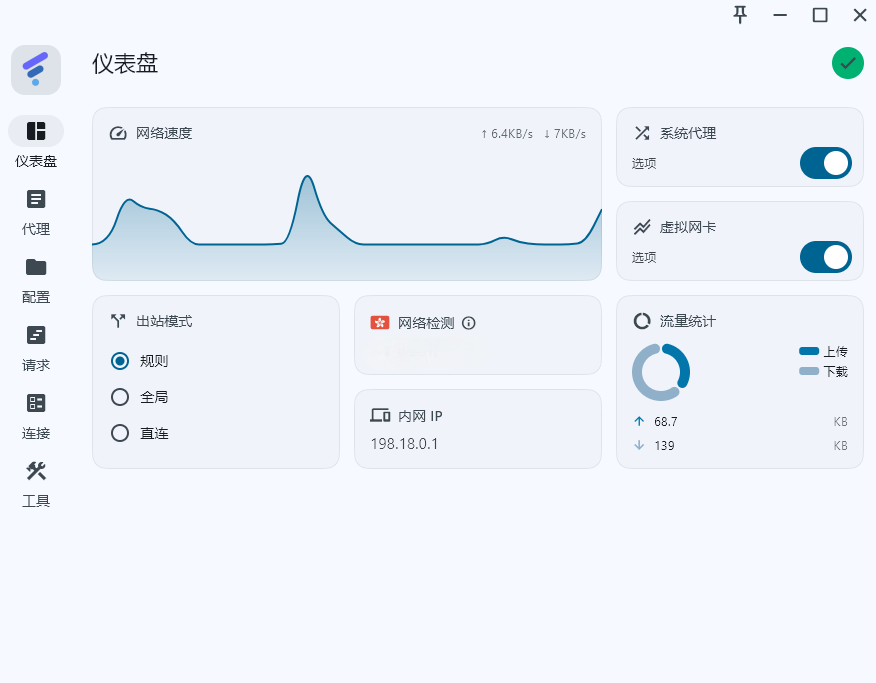Toggle the 虚拟网卡 virtual NIC switch
Screen dimensions: 876x683
(x=826, y=257)
